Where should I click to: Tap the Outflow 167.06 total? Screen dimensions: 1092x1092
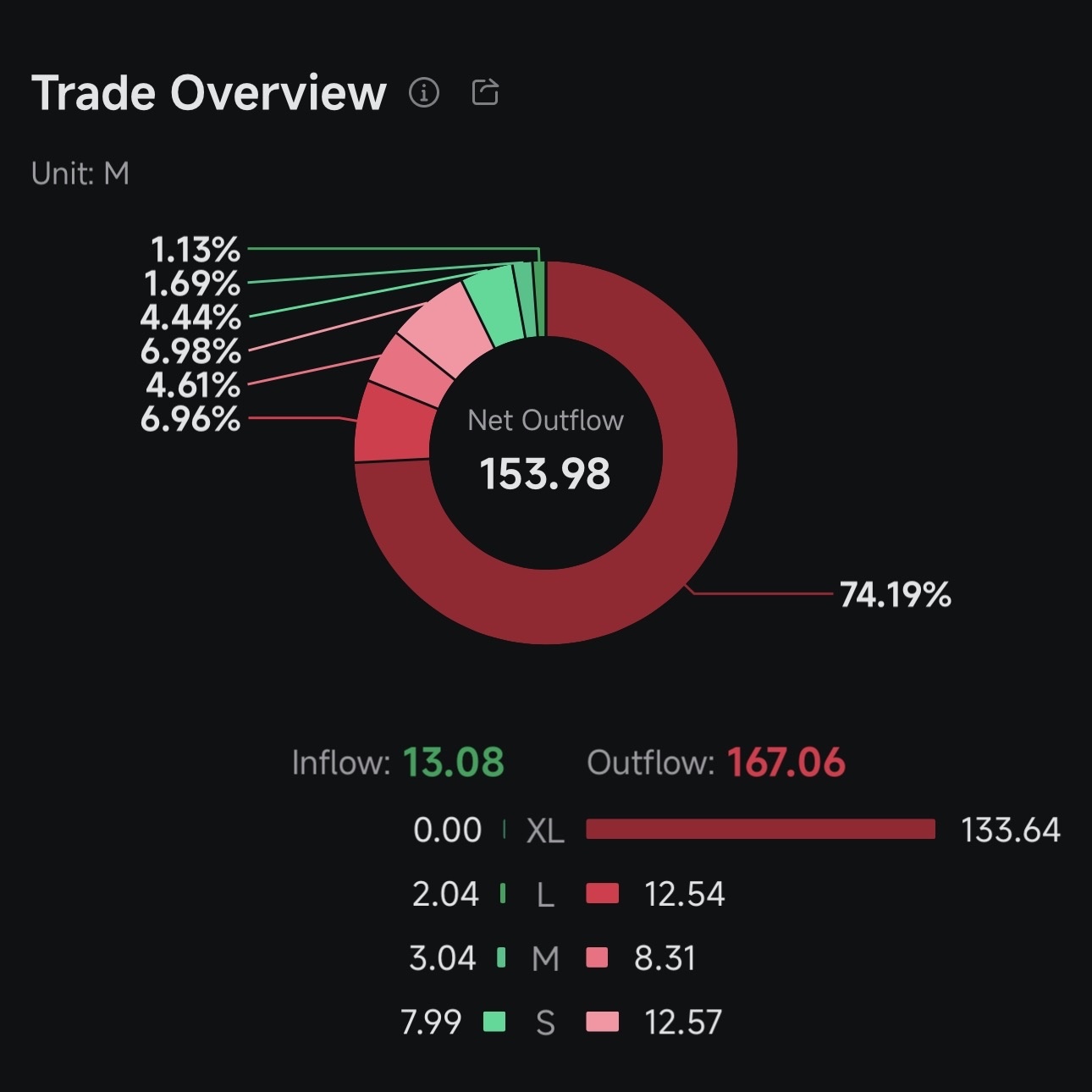tap(716, 763)
